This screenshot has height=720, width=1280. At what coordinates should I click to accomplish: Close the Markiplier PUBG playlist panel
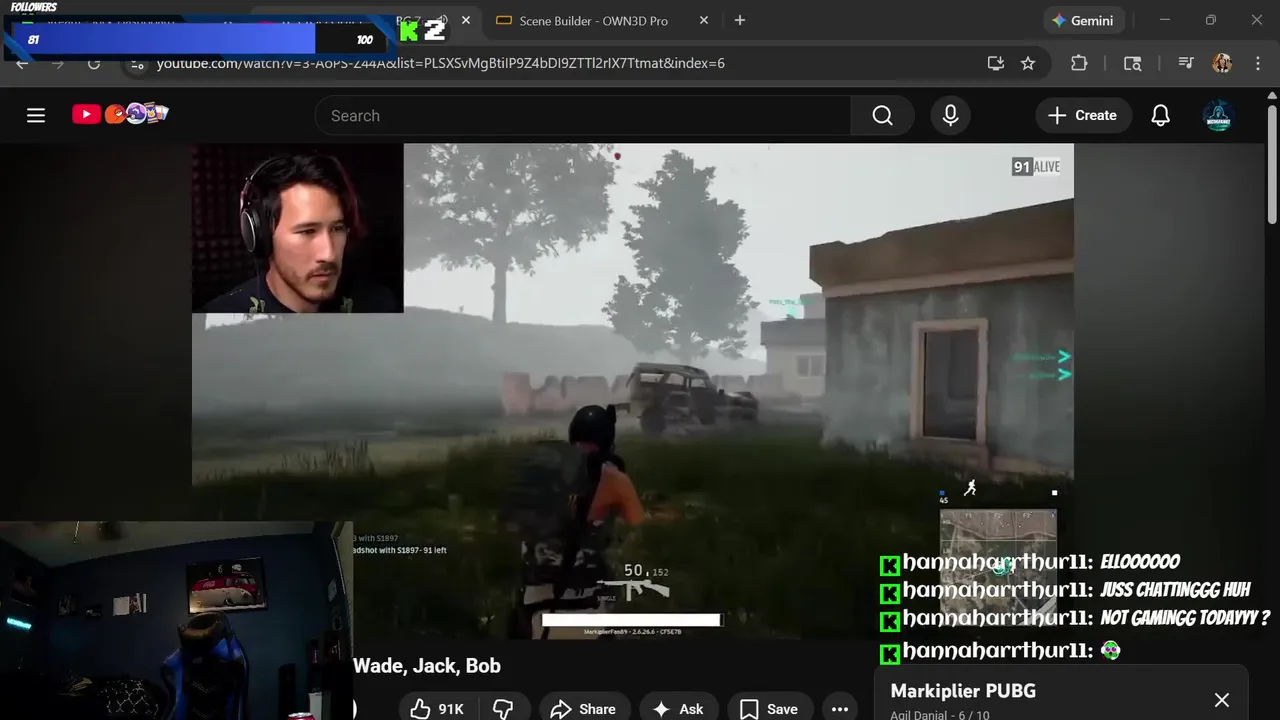click(x=1221, y=700)
